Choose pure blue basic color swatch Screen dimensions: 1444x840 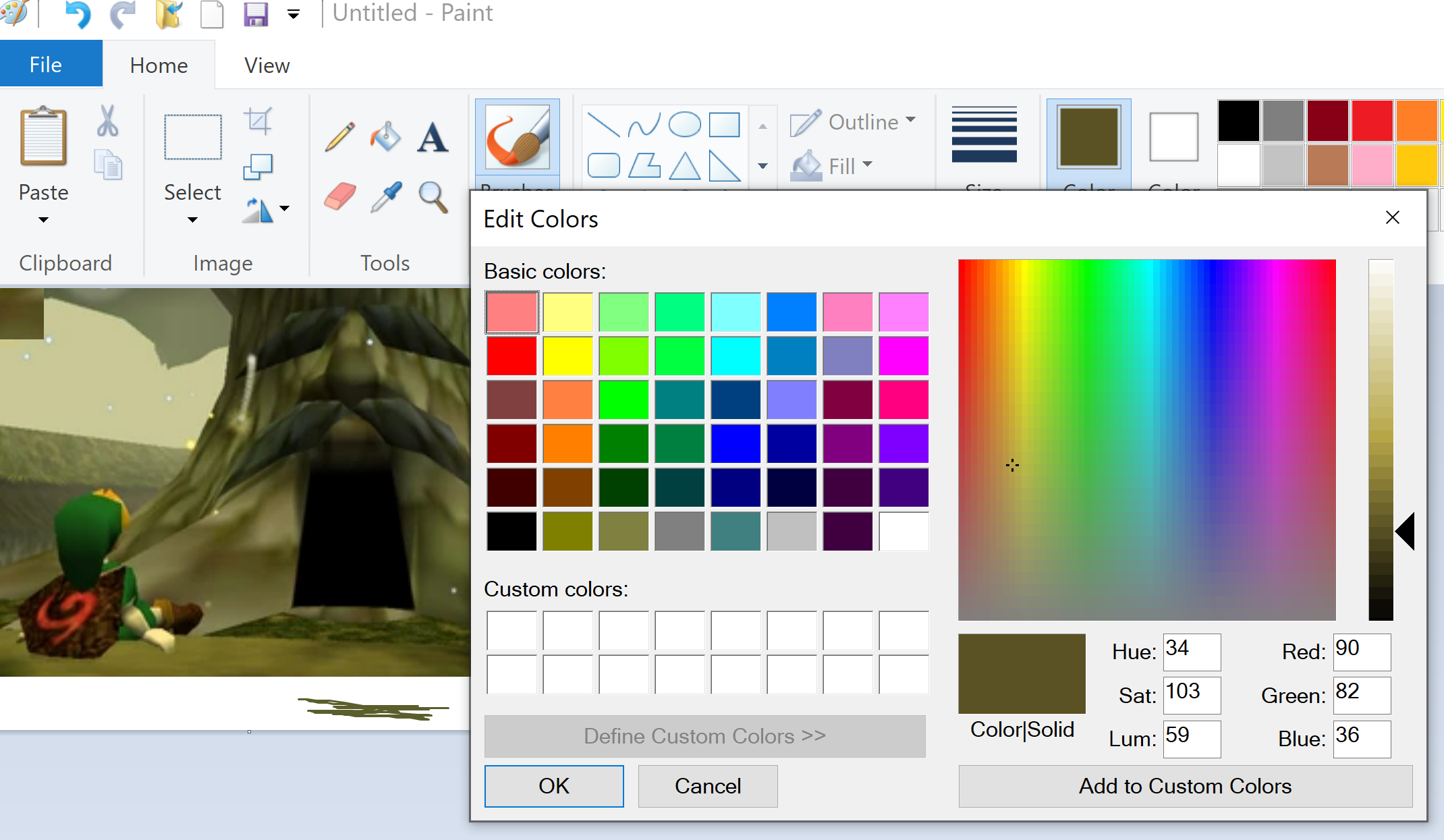coord(735,443)
